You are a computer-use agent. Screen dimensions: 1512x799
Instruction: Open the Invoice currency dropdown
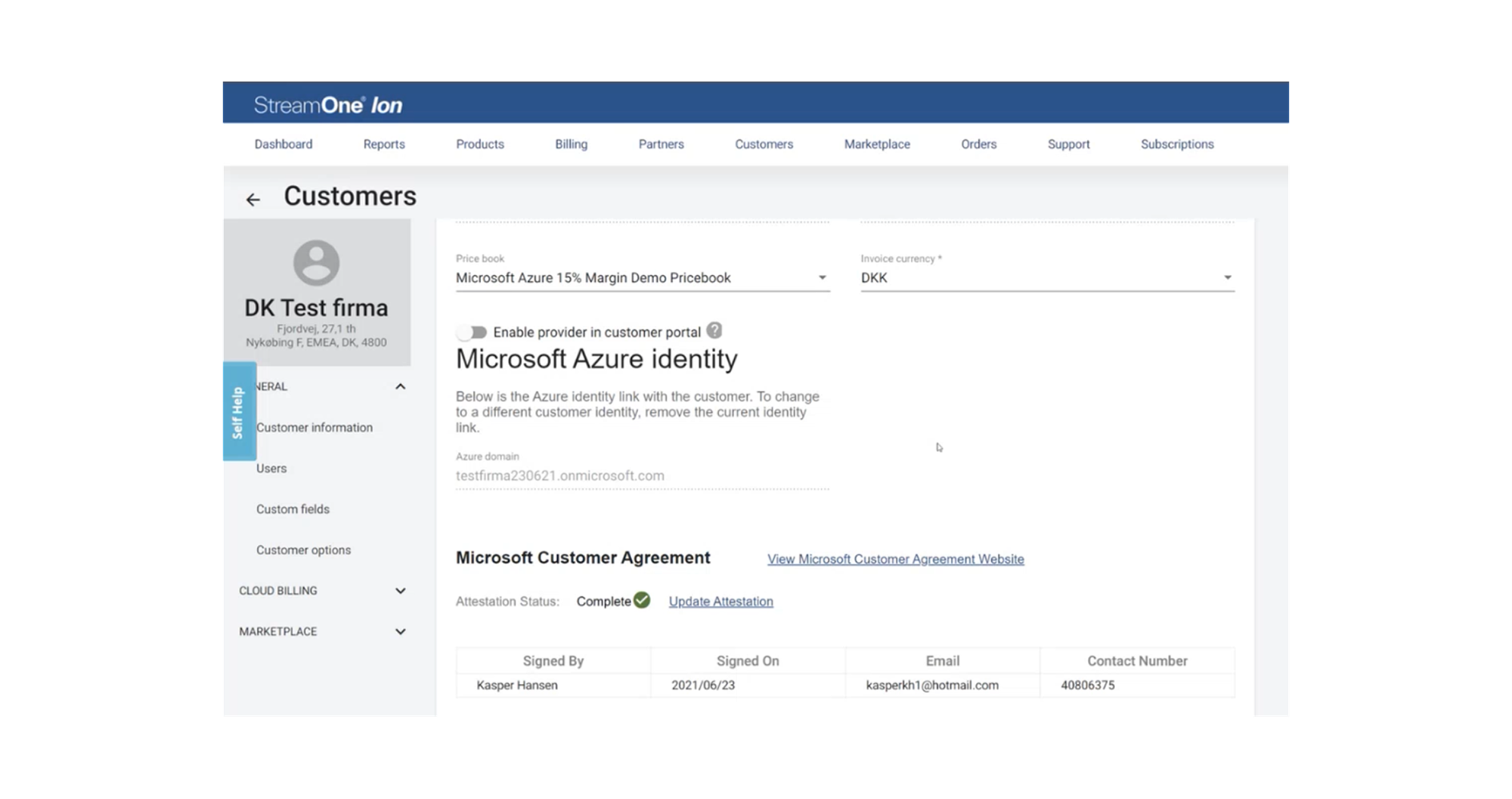[1047, 278]
